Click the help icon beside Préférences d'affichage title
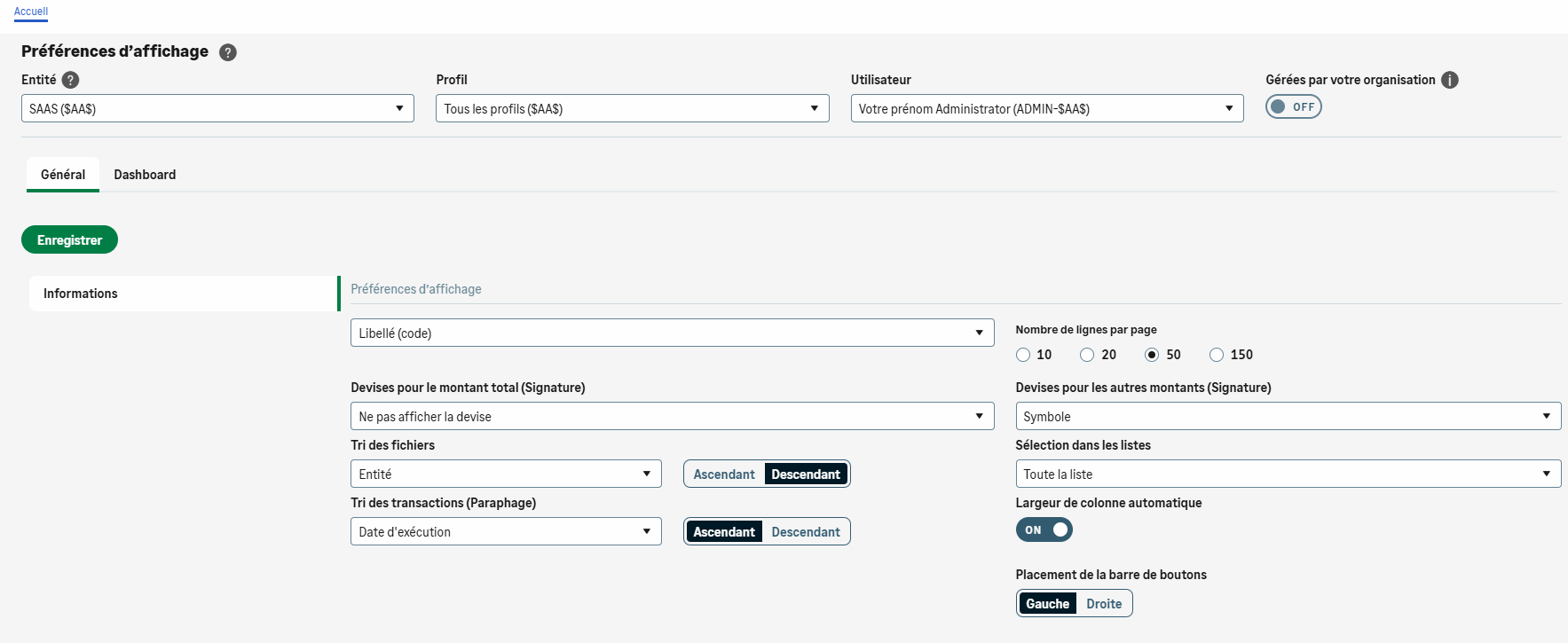The width and height of the screenshot is (1568, 643). click(x=228, y=52)
